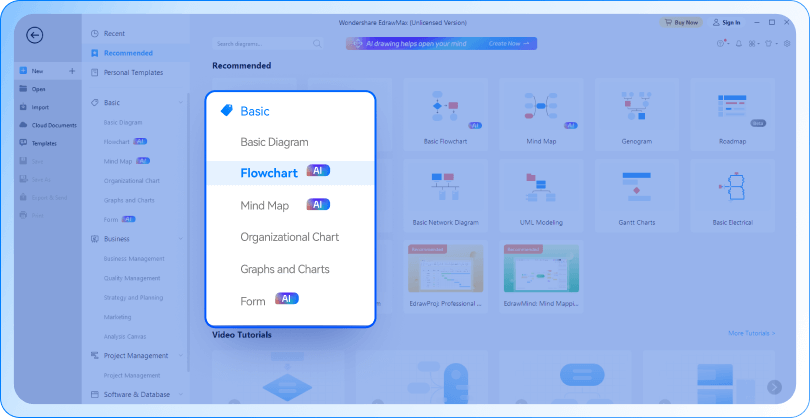Screen dimensions: 810x418
Task: Click the back arrow circle icon
Action: (35, 35)
